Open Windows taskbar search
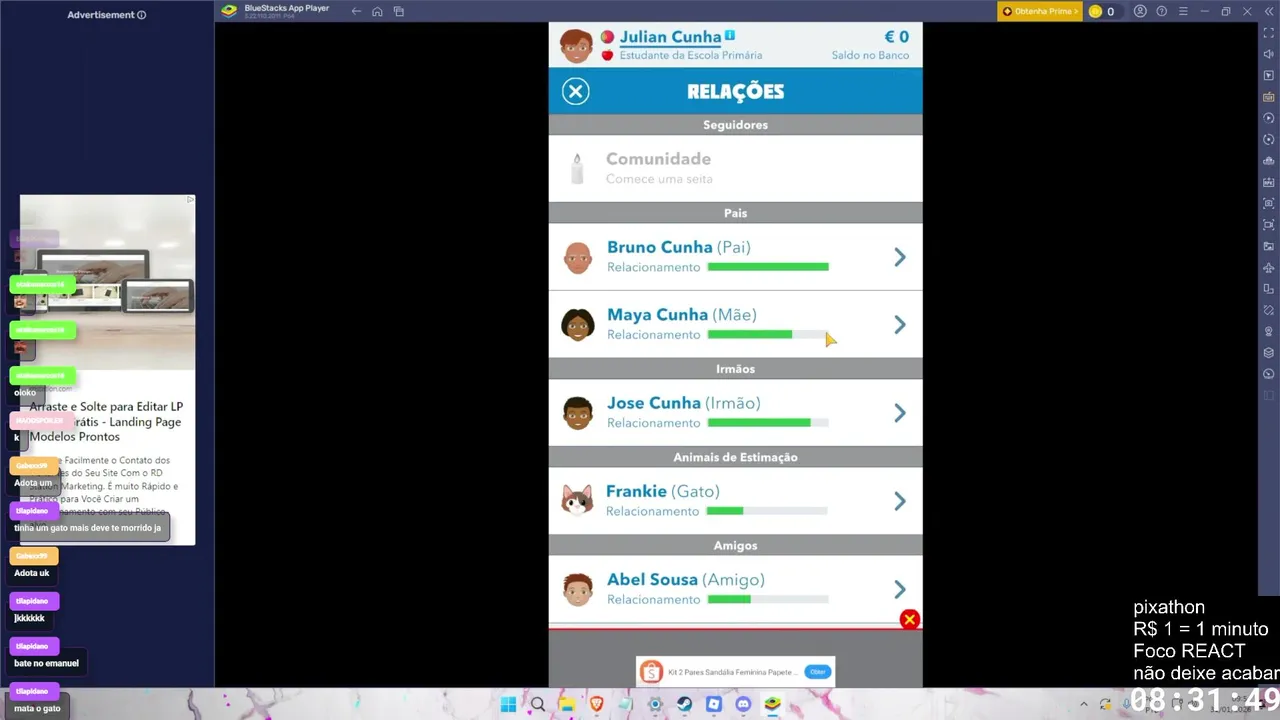Screen dimensions: 1280x720 point(538,705)
